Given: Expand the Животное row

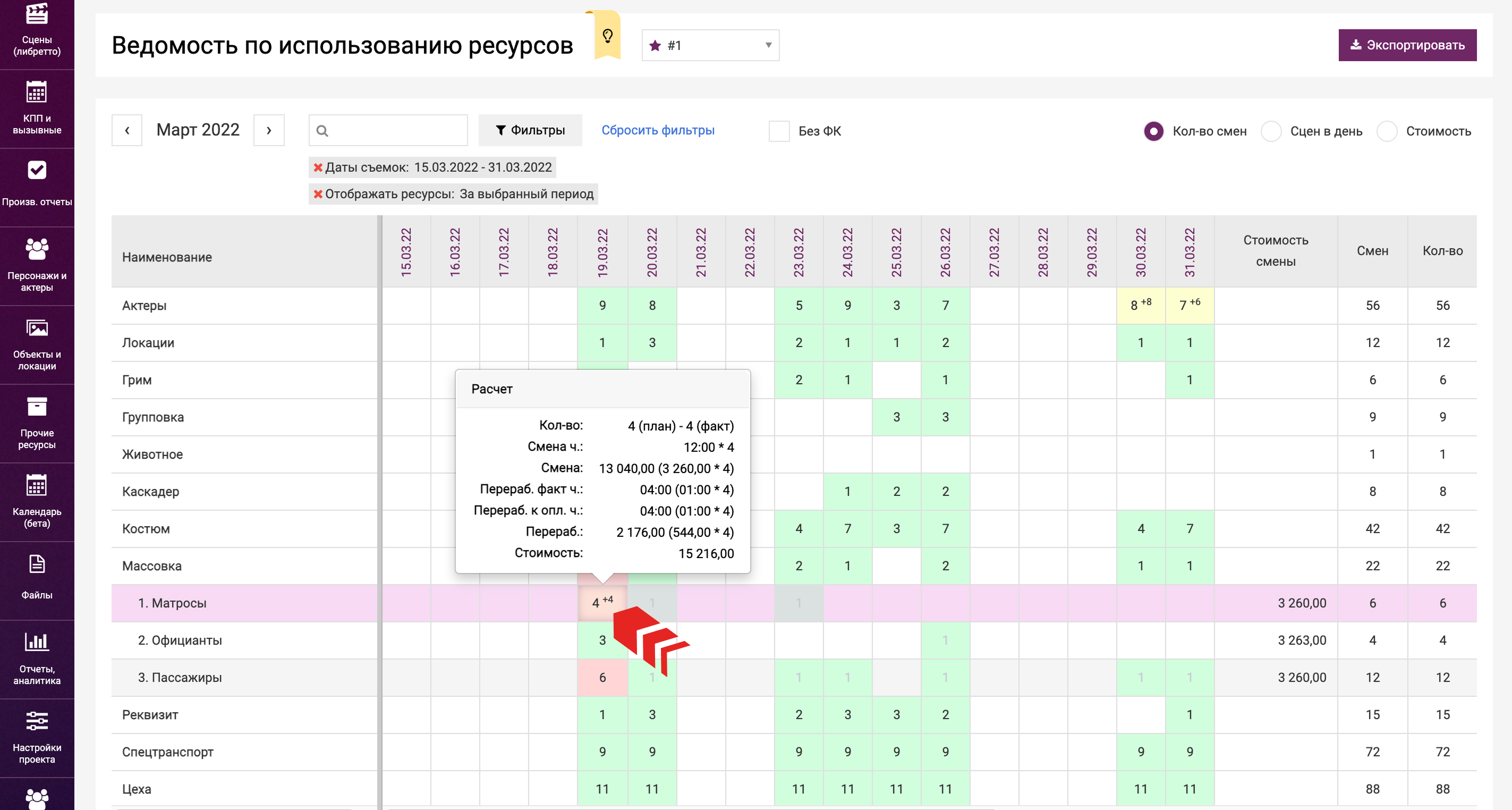Looking at the screenshot, I should (152, 454).
